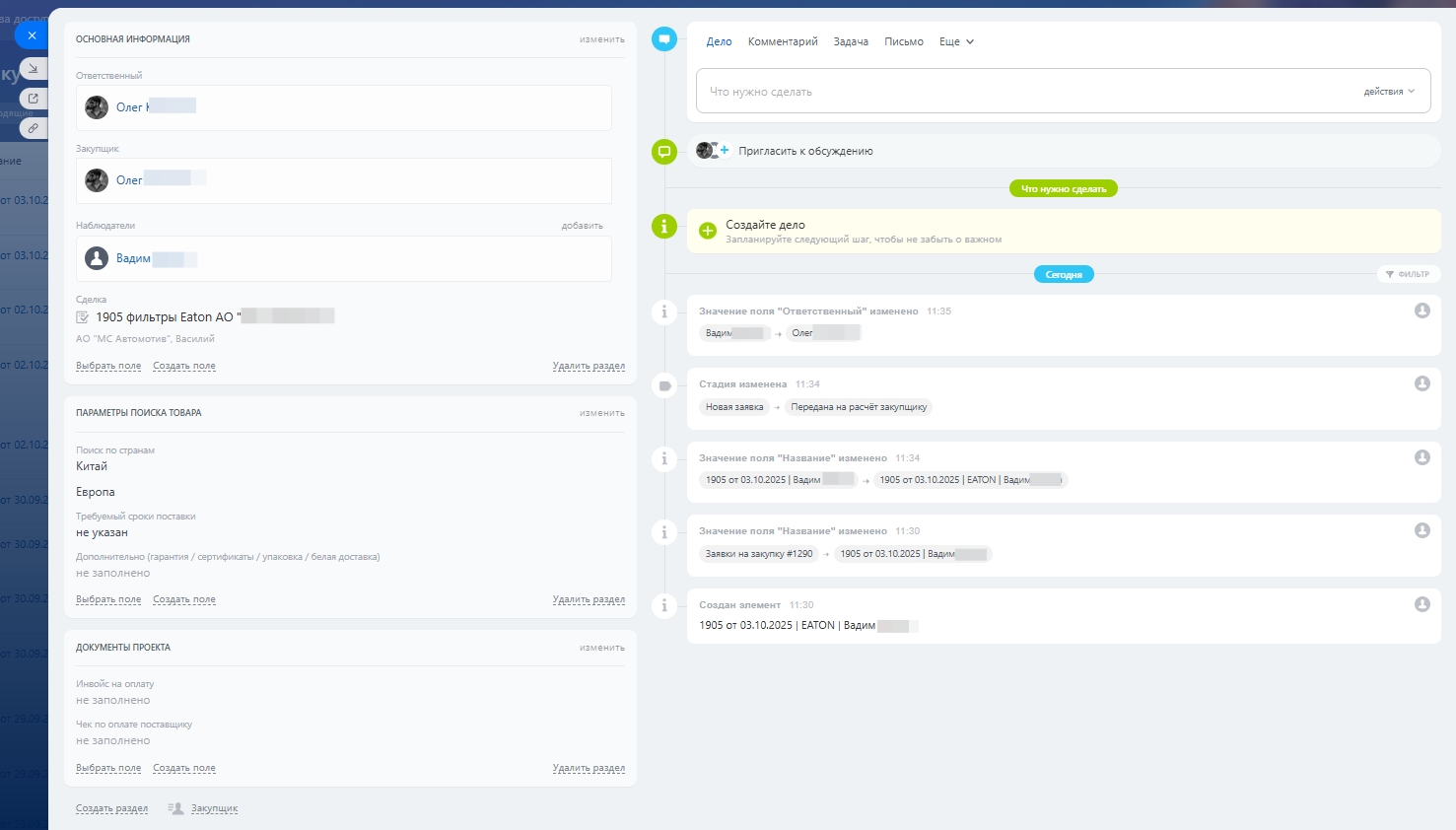Expand the Еще dropdown menu
Image resolution: width=1456 pixels, height=830 pixels.
[x=956, y=41]
